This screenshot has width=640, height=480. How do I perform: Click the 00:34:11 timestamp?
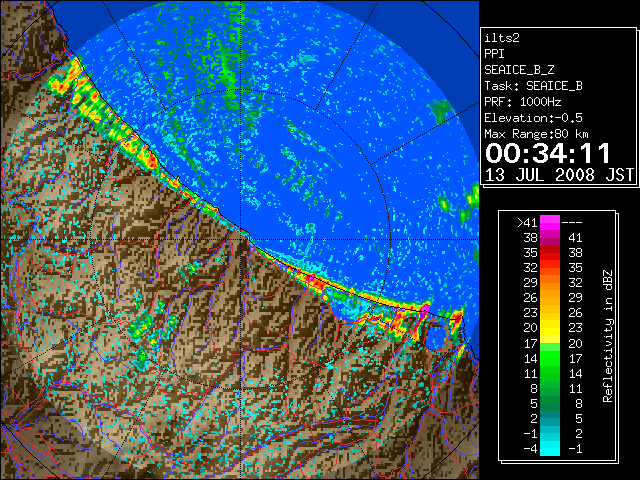[548, 153]
